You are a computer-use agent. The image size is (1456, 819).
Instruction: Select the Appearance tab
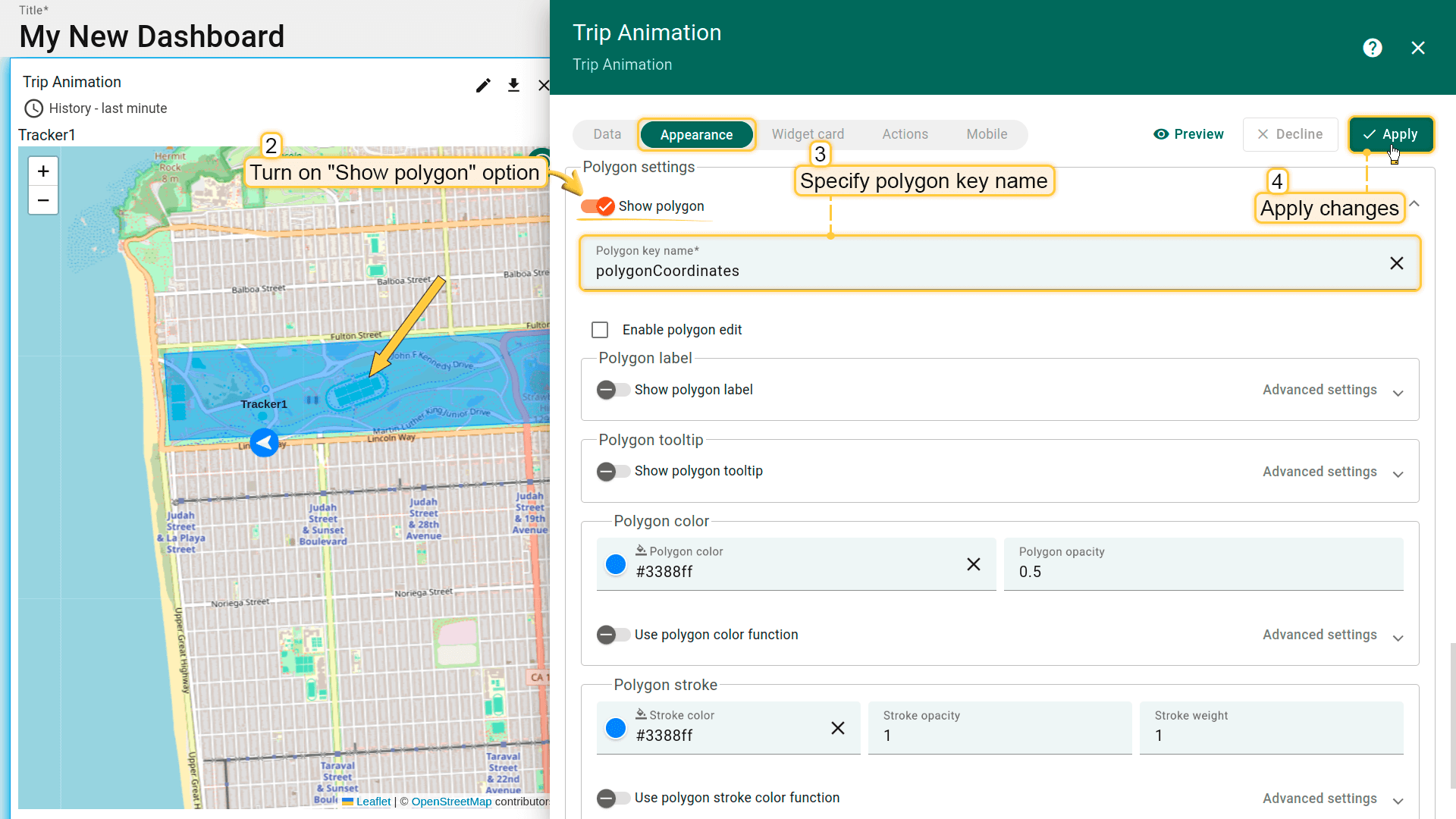coord(696,135)
